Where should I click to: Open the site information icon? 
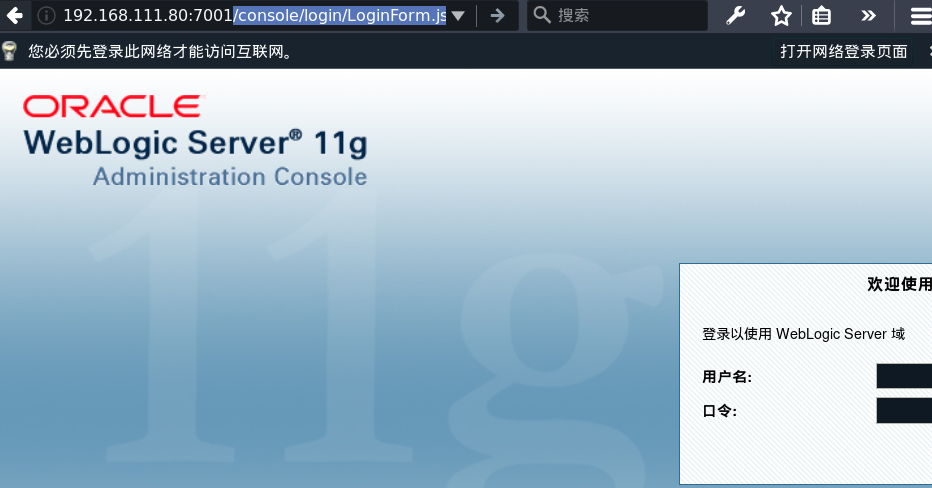coord(46,15)
